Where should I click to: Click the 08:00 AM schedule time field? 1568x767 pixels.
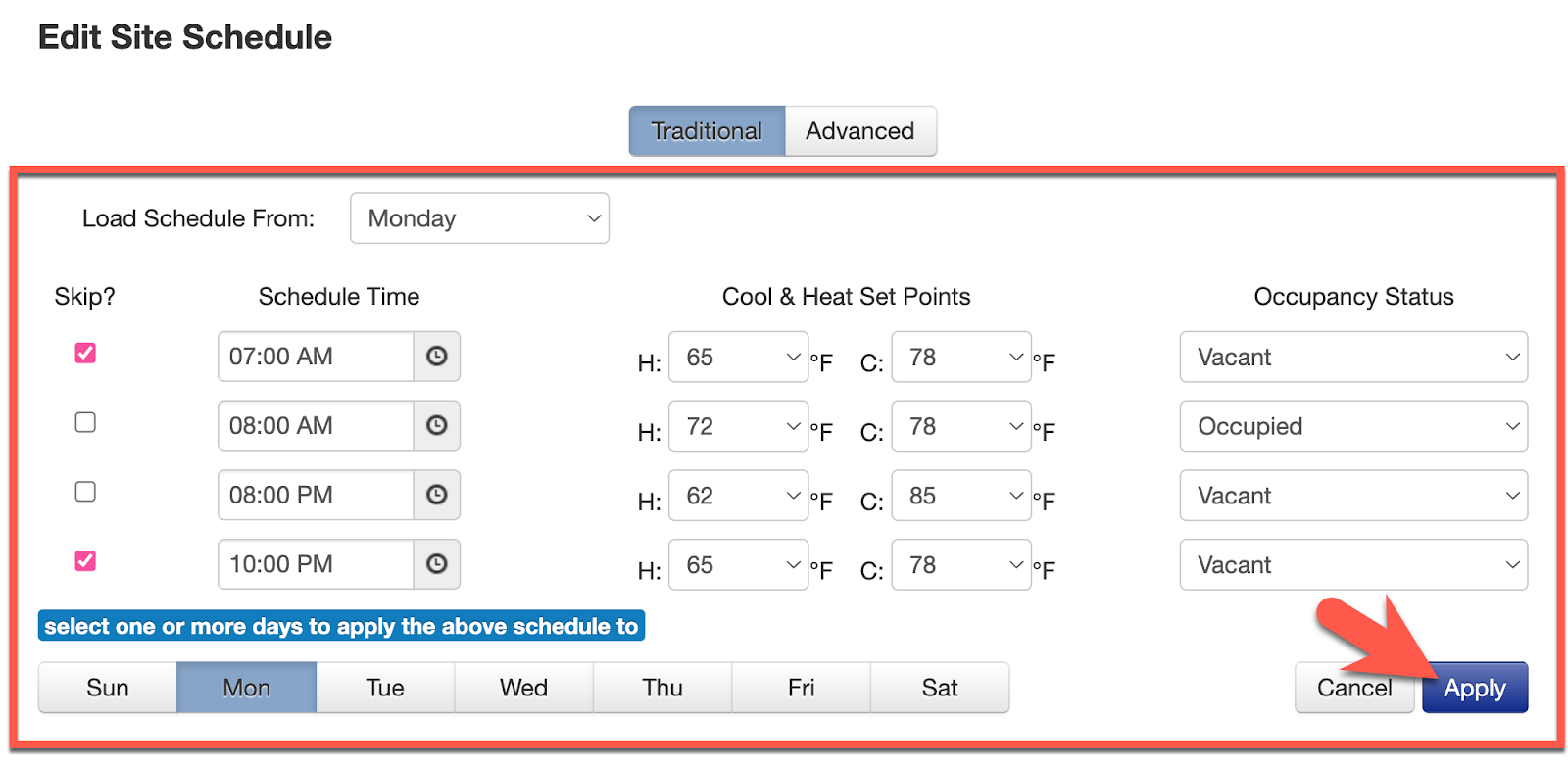315,426
